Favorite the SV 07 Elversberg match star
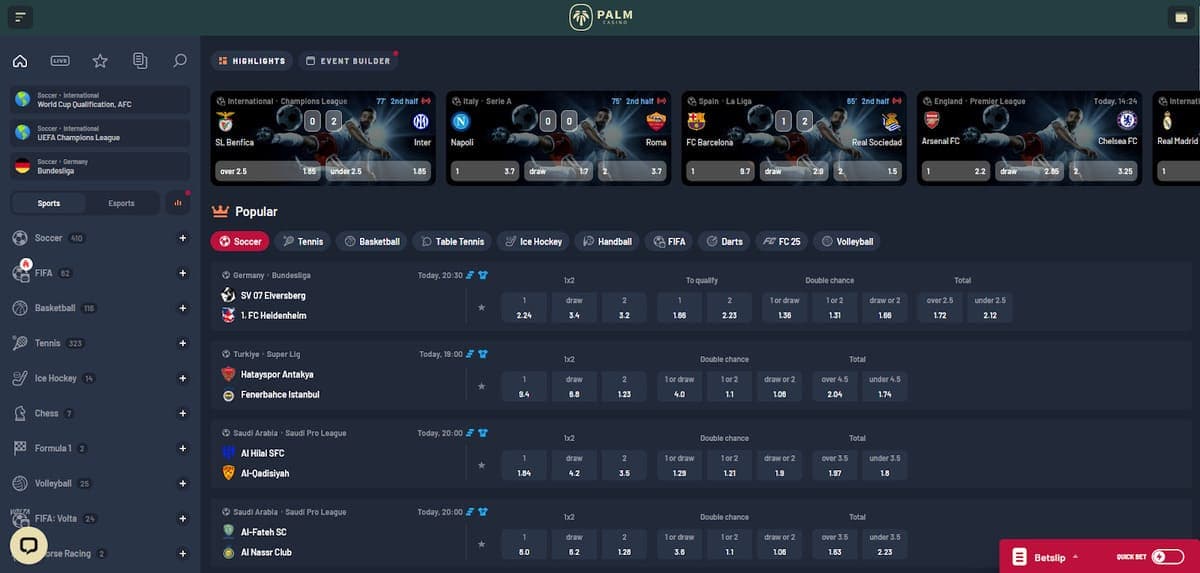This screenshot has height=573, width=1200. (481, 307)
